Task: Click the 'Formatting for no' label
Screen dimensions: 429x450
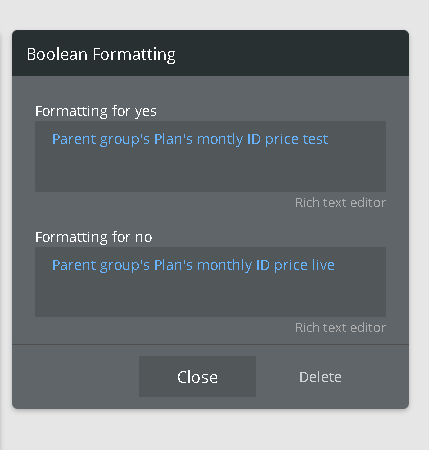Action: tap(94, 237)
